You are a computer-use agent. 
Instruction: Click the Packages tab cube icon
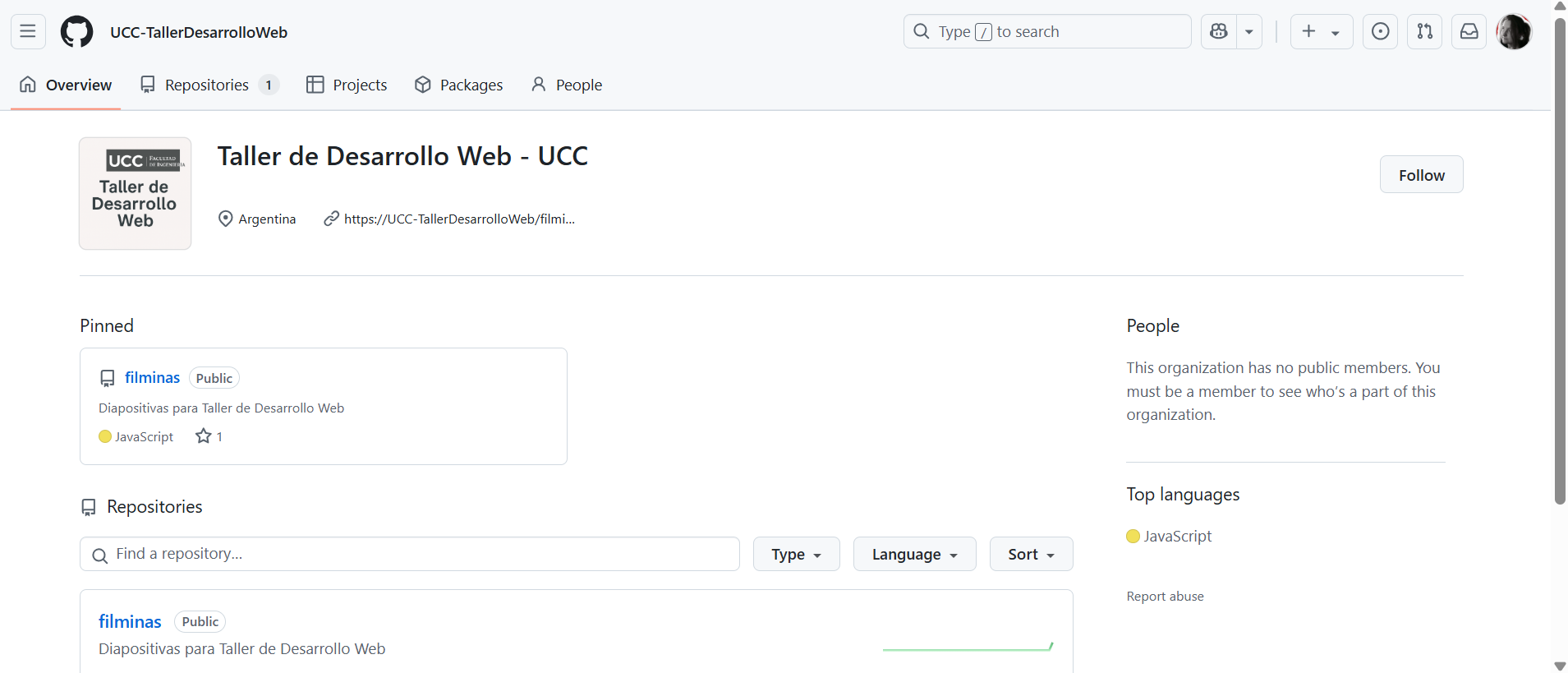(423, 85)
